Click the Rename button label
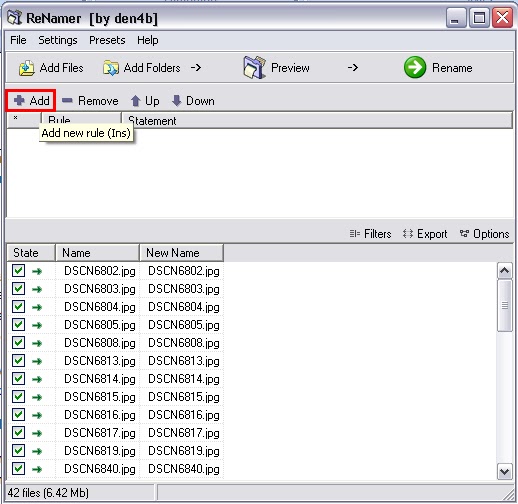This screenshot has width=518, height=504. pyautogui.click(x=452, y=68)
